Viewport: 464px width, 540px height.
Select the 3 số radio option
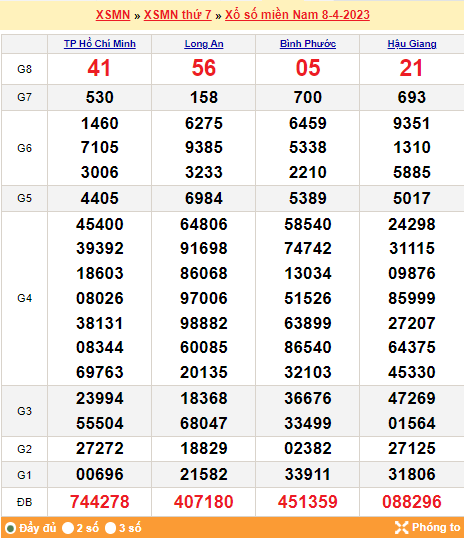pos(111,528)
